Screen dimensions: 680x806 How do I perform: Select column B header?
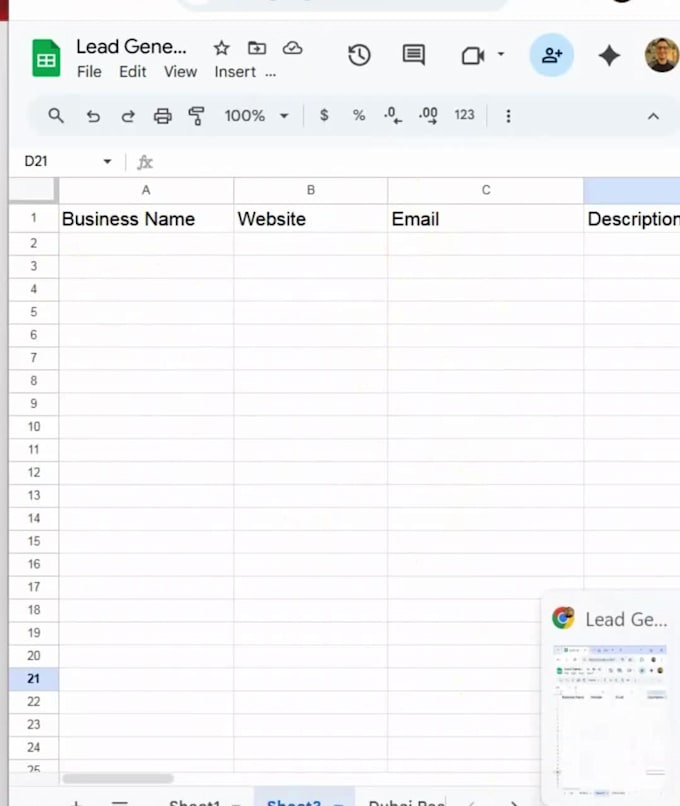[310, 190]
